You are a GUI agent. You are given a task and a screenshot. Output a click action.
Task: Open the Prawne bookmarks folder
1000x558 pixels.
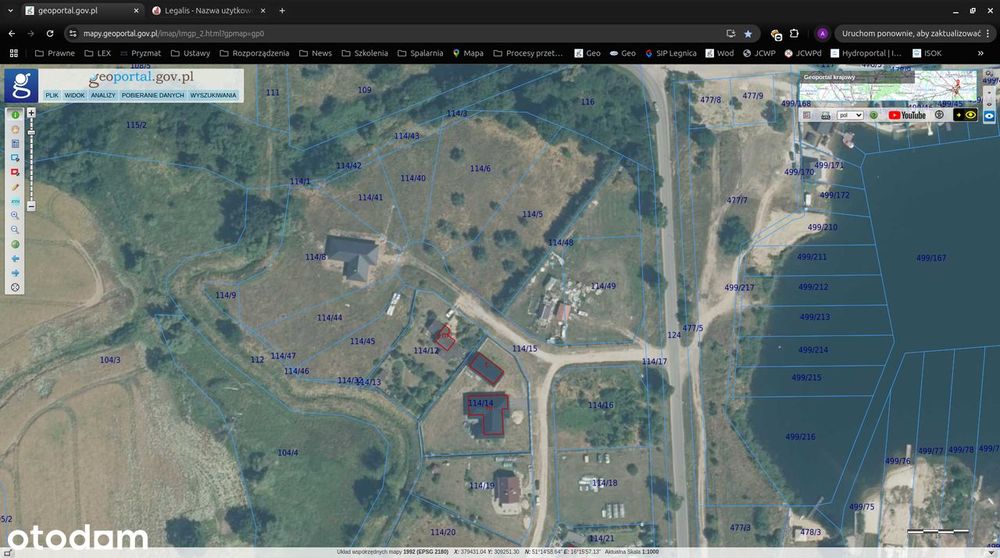pos(55,53)
